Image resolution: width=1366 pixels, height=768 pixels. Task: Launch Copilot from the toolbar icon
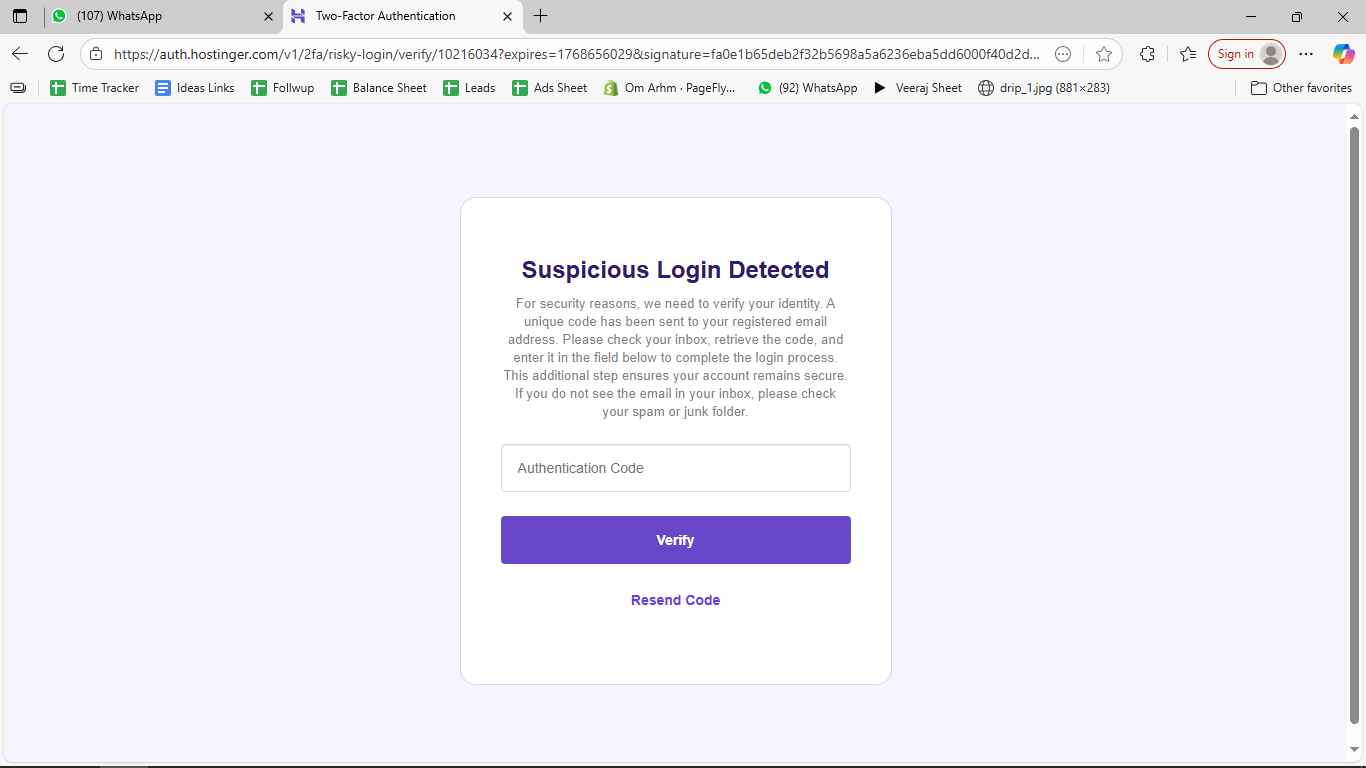1343,54
